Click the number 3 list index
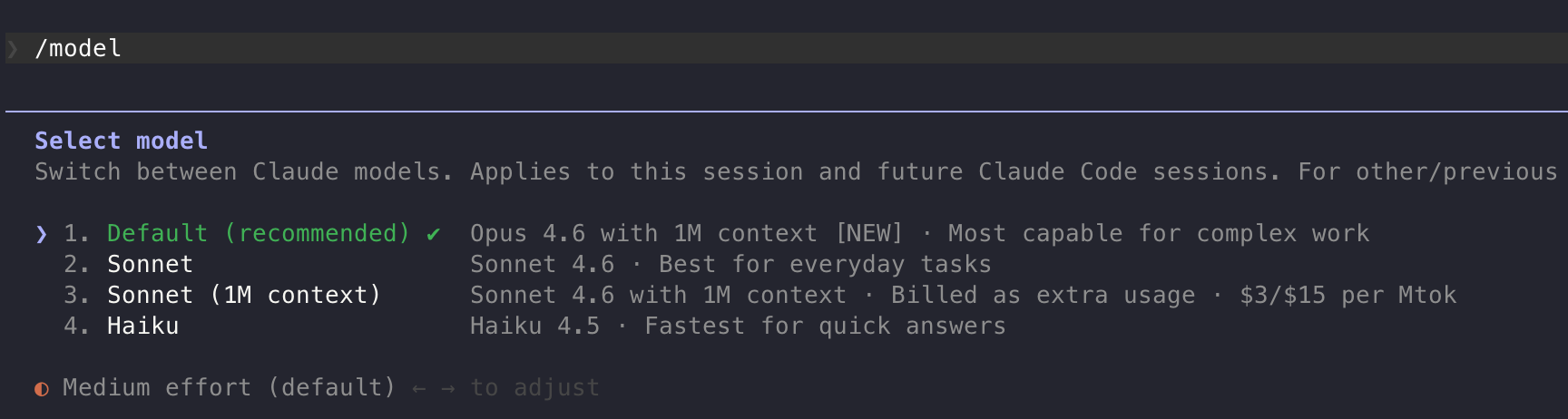Viewport: 1568px width, 419px height. point(73,296)
